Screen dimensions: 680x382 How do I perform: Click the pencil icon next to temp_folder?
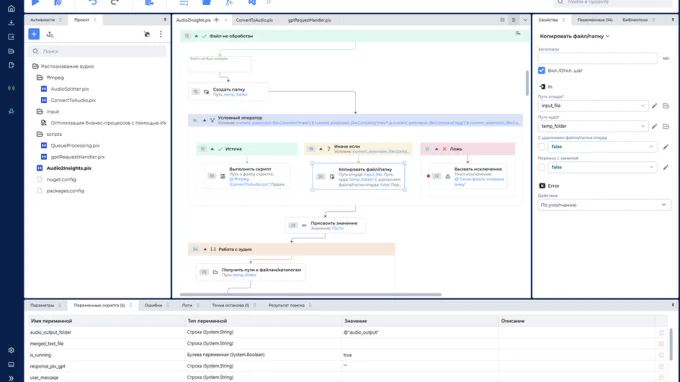tap(654, 126)
